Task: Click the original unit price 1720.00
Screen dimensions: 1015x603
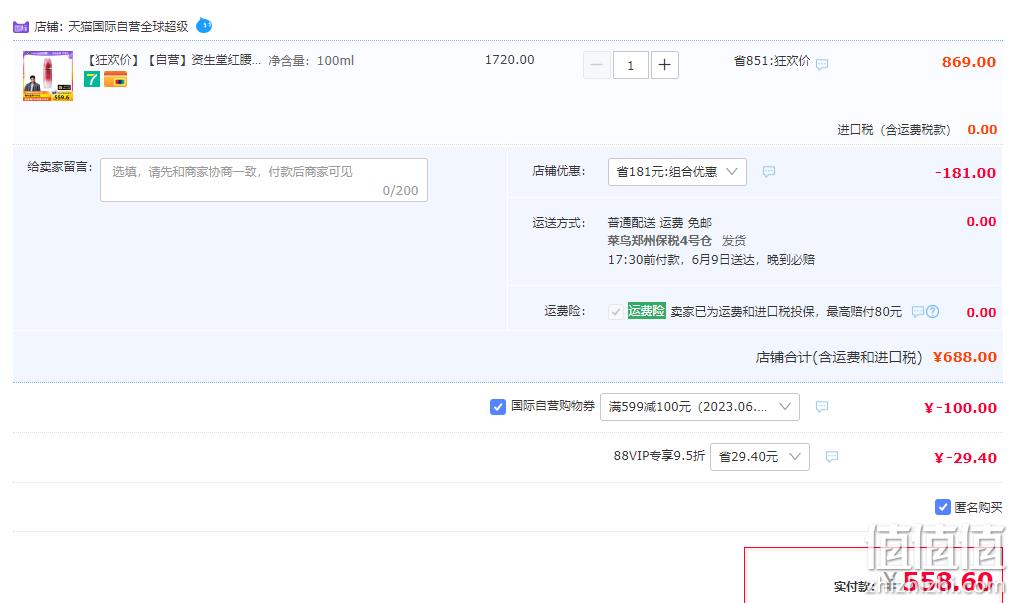Action: click(509, 60)
